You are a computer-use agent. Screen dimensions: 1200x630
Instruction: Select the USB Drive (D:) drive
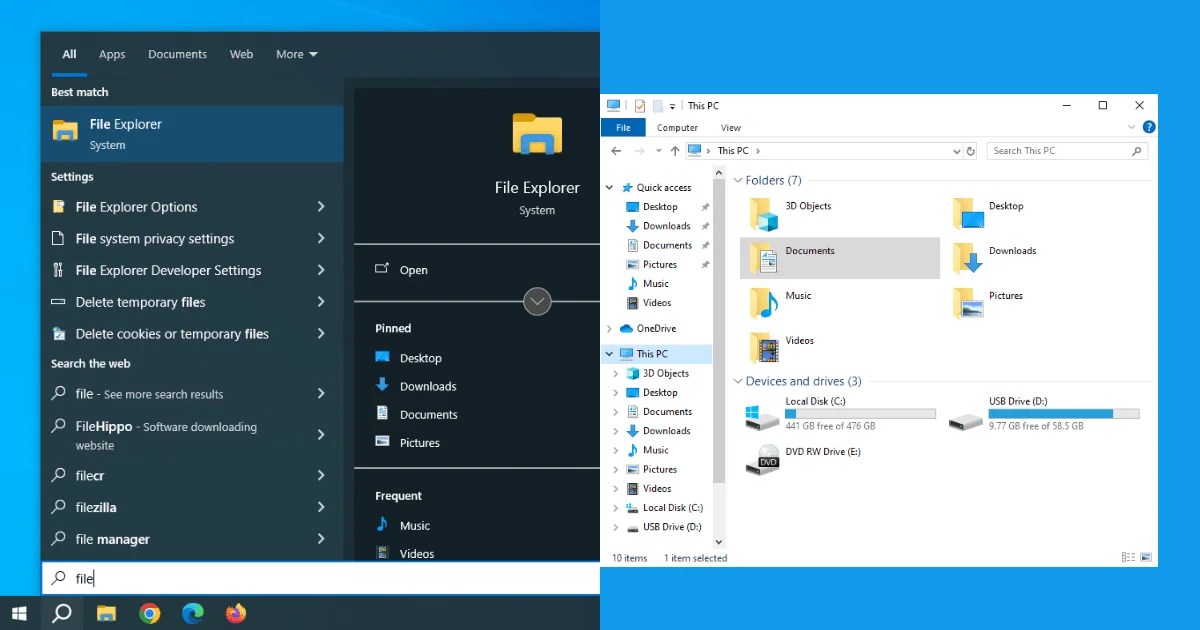(1044, 414)
